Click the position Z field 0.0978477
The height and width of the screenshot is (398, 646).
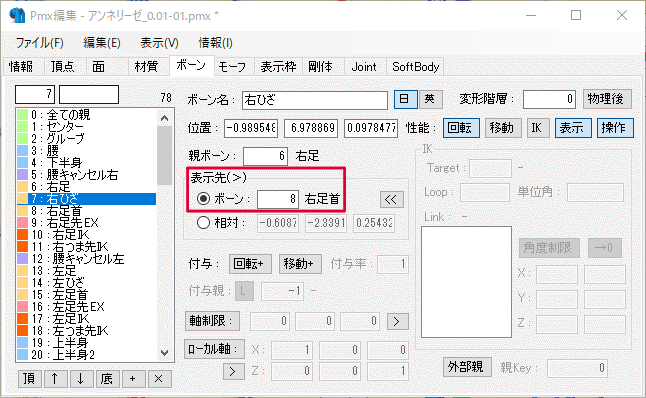(x=371, y=128)
